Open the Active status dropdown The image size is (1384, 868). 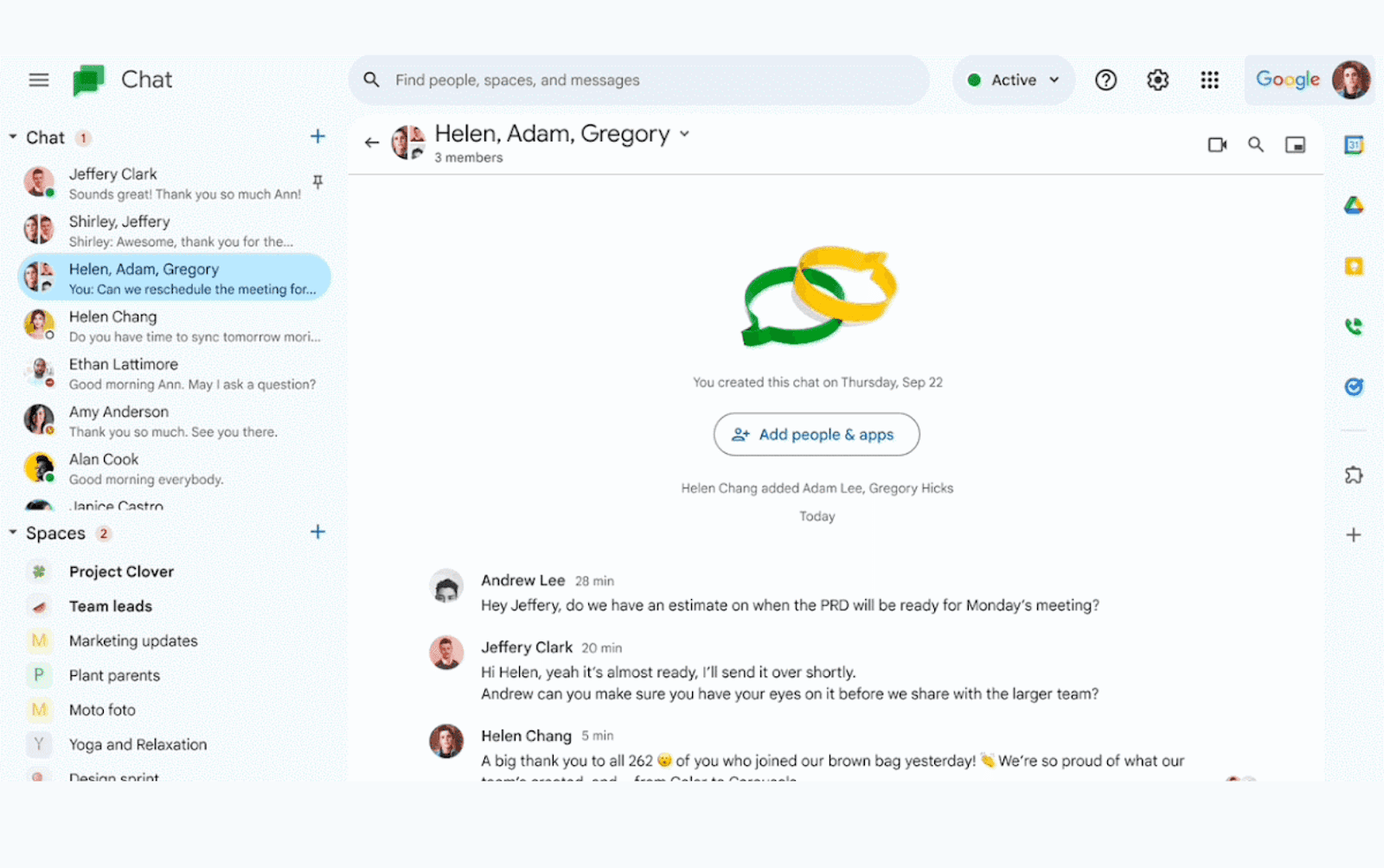(1014, 80)
